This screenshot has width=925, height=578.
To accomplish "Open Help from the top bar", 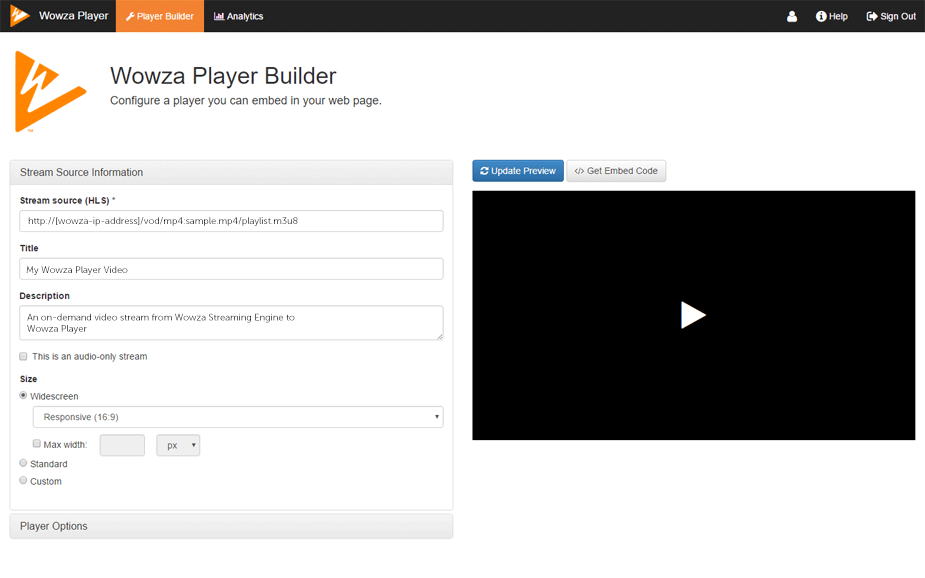I will tap(831, 17).
